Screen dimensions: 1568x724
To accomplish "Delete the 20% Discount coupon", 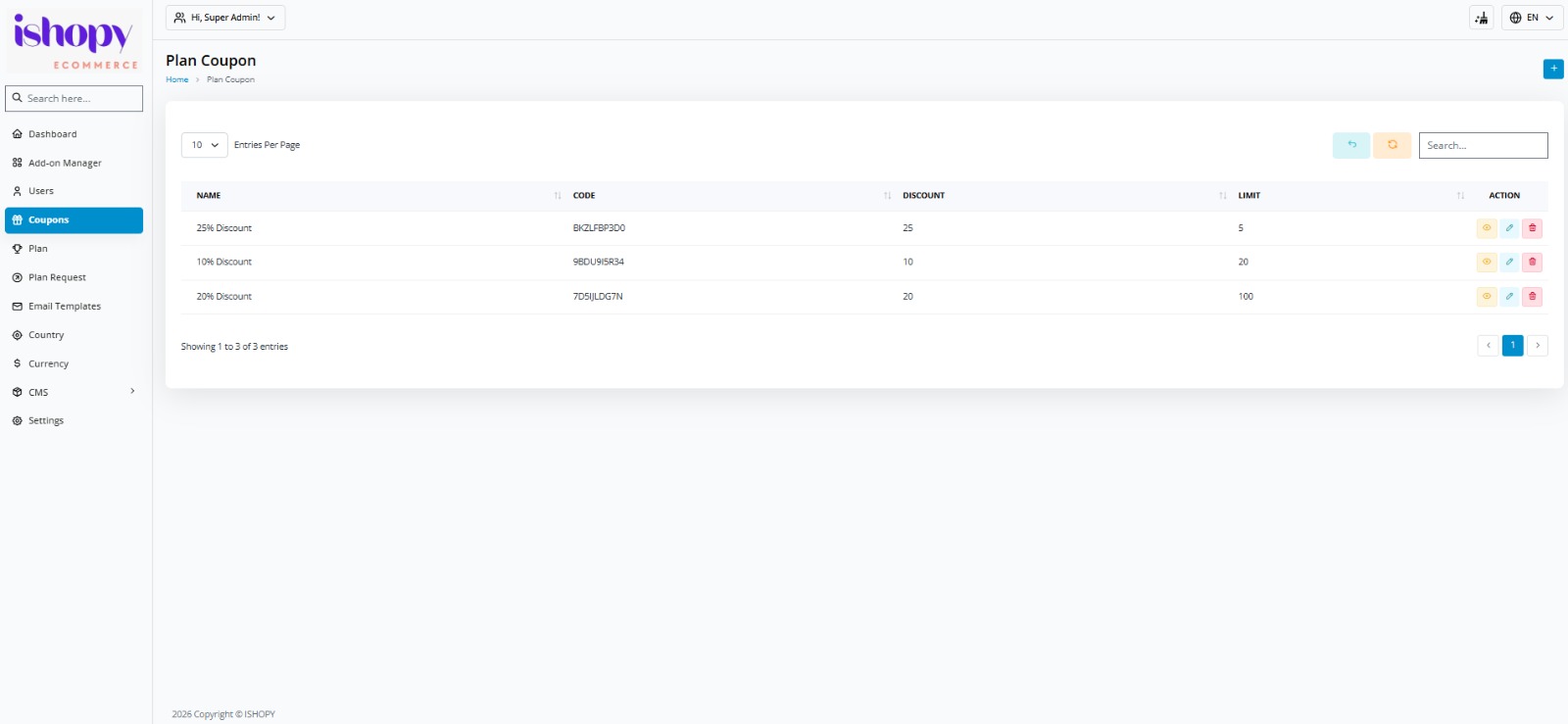I will pos(1533,296).
